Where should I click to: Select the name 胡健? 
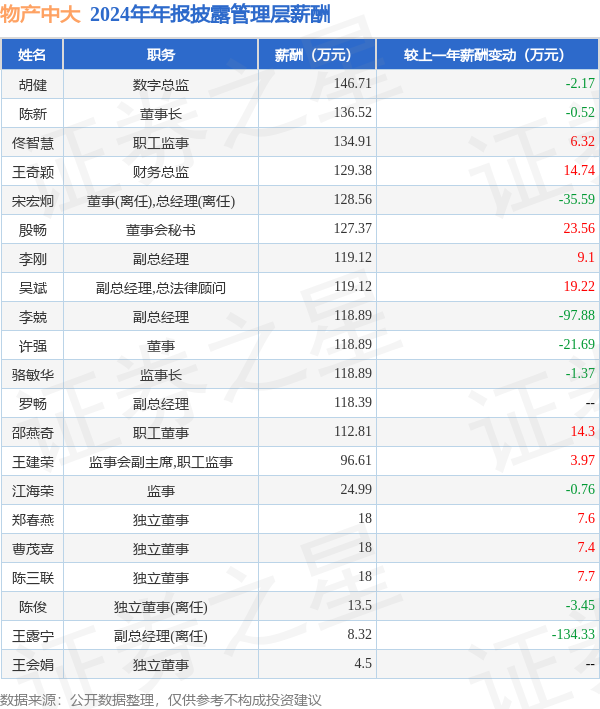pos(33,85)
